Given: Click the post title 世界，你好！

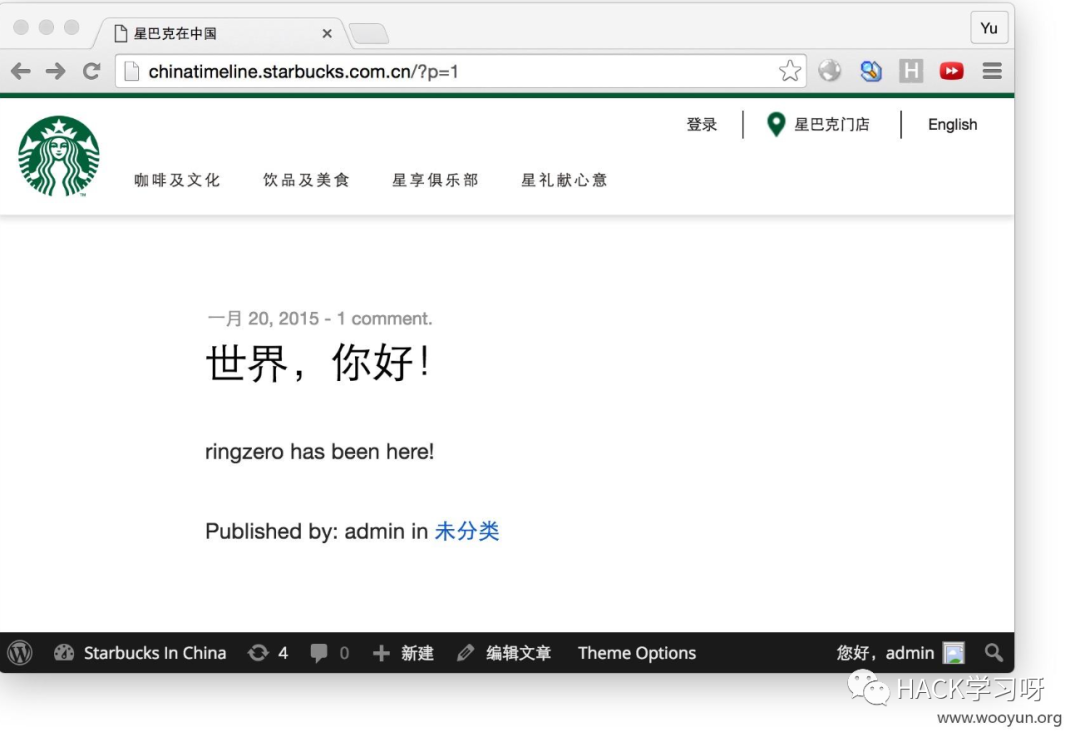Looking at the screenshot, I should click(x=319, y=362).
